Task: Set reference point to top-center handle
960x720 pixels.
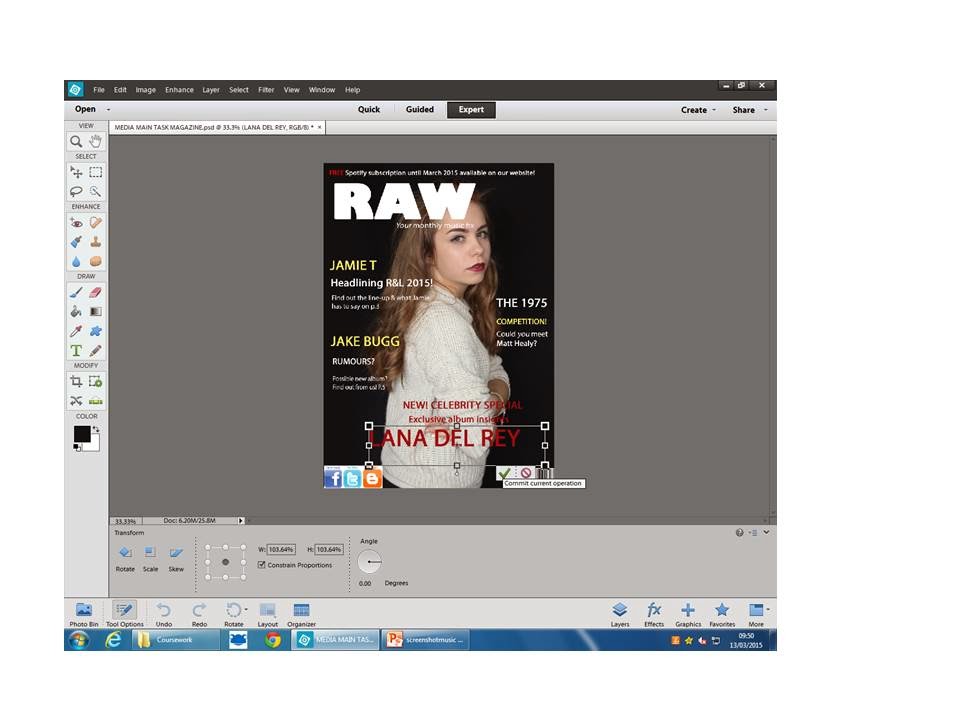Action: (225, 547)
